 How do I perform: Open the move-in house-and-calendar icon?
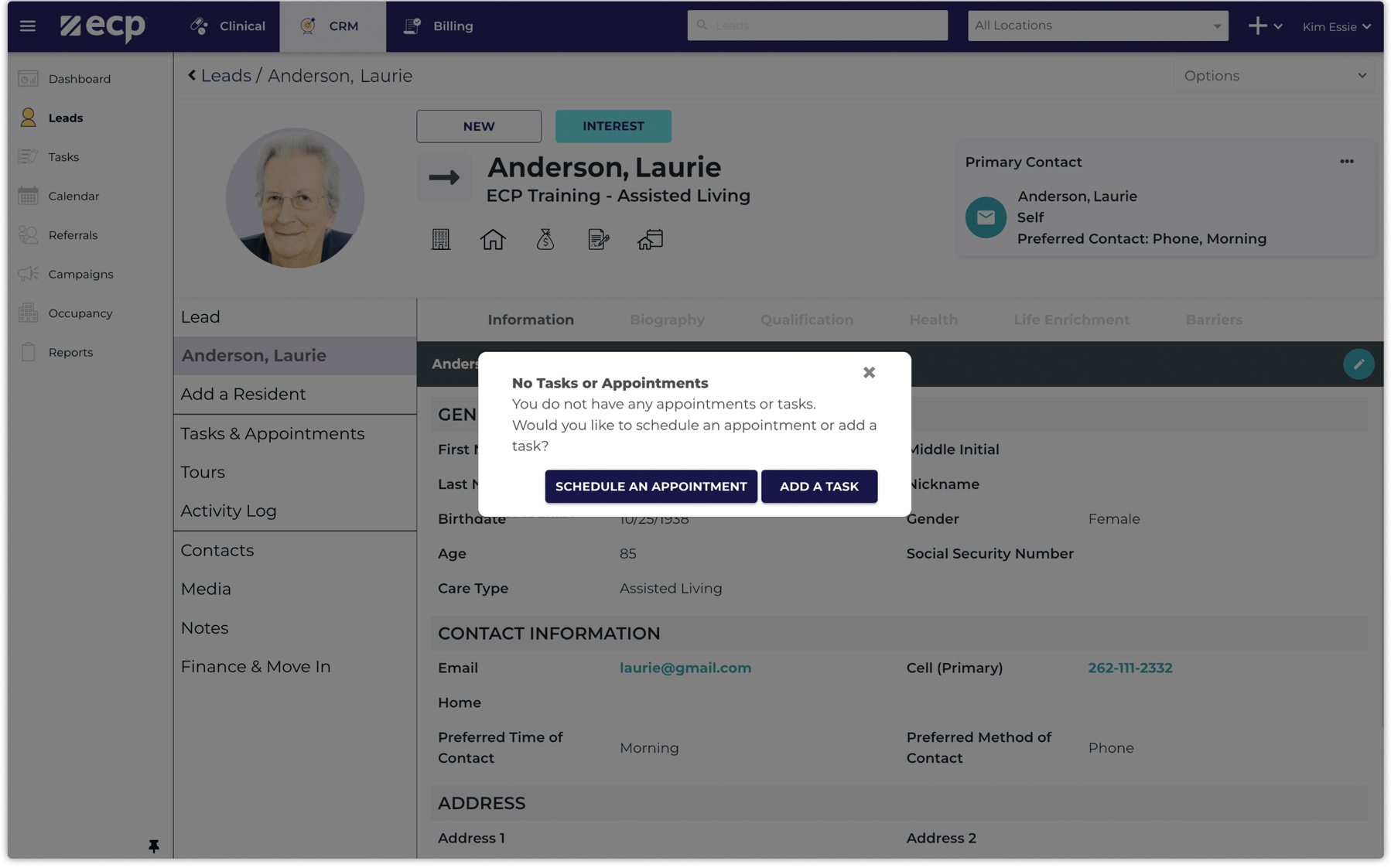coord(650,239)
